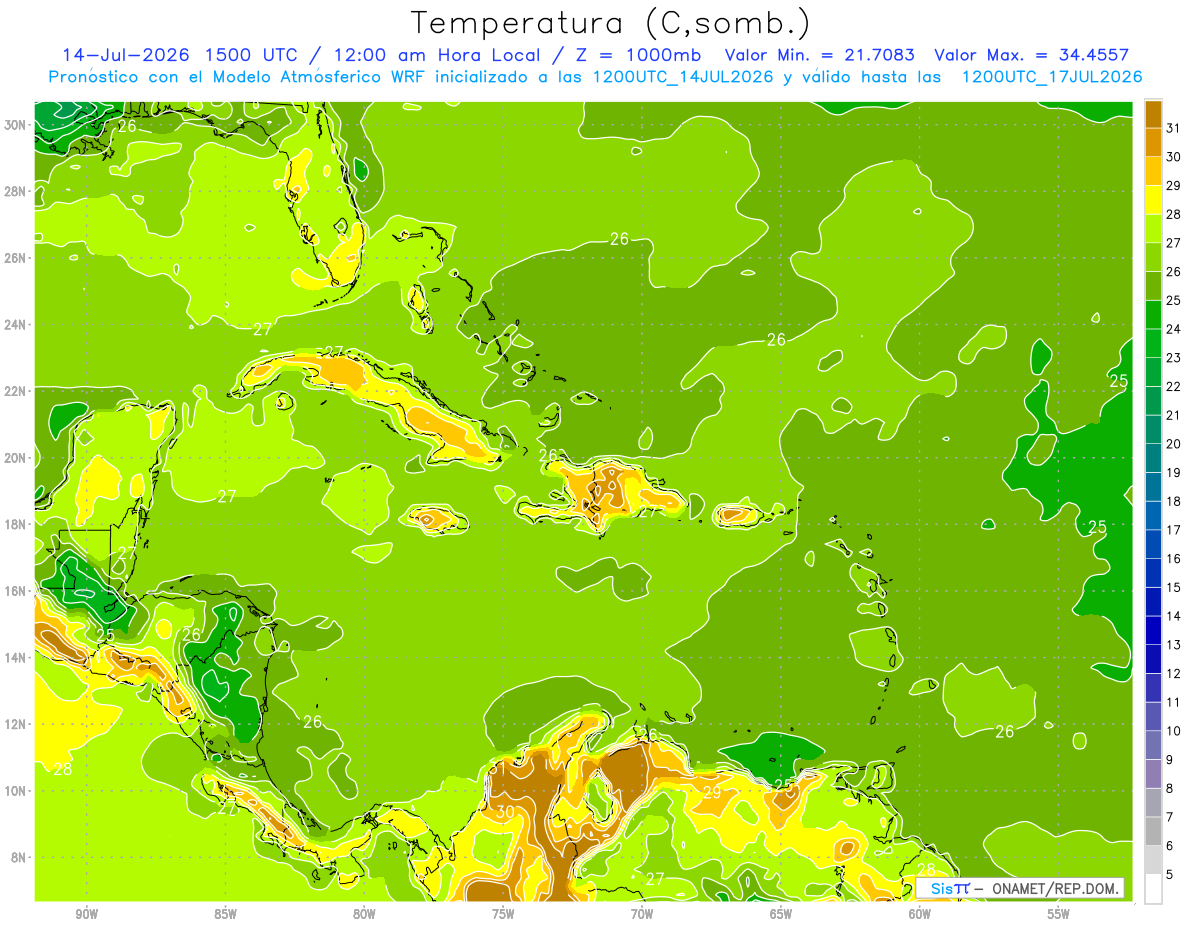The image size is (1200, 927).
Task: Pick the yellow legend swatch between 28 and 29
Action: 1153,199
